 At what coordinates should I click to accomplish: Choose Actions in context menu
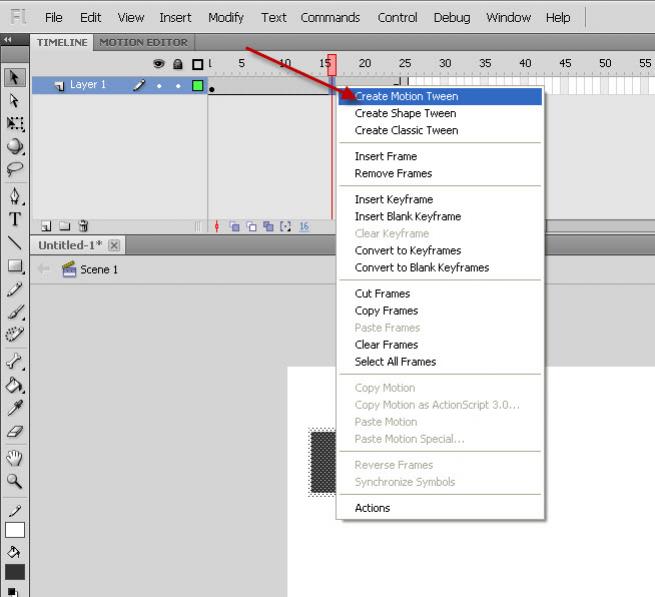click(440, 508)
